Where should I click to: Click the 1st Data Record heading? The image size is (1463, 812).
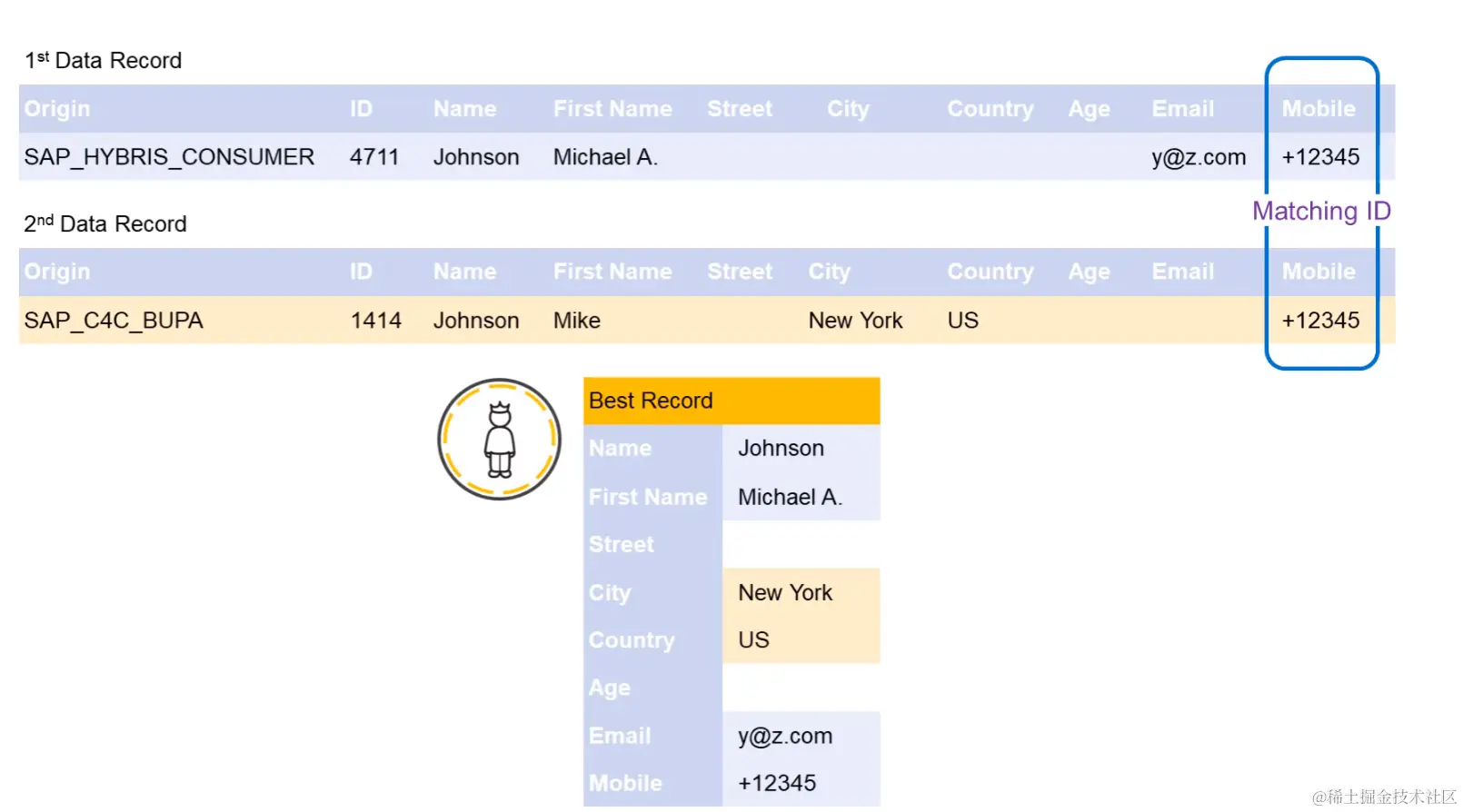(103, 60)
